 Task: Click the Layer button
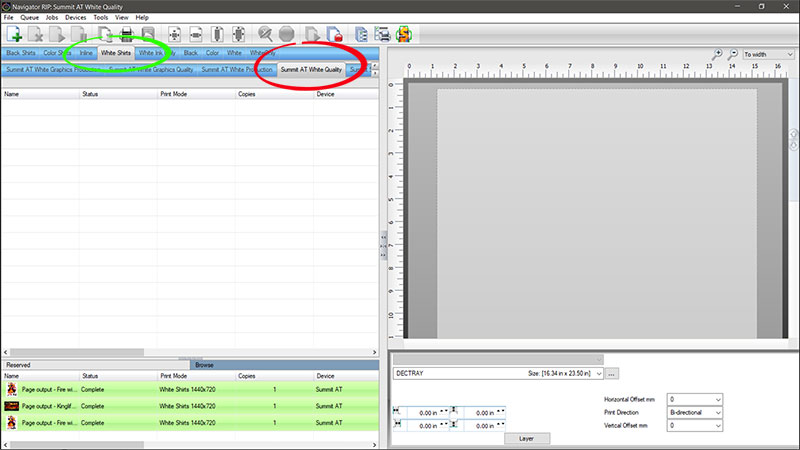pos(527,439)
